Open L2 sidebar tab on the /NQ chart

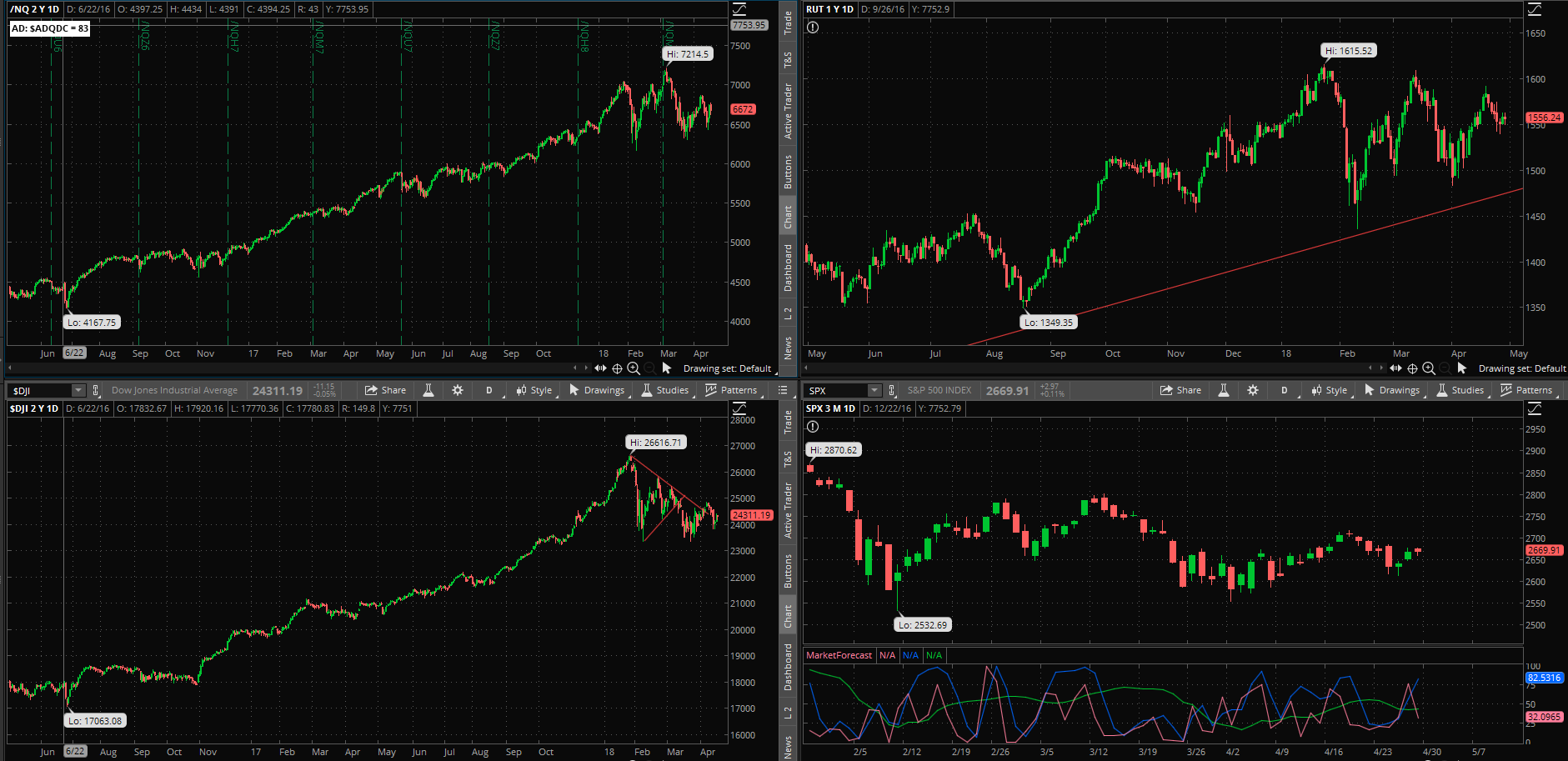click(788, 313)
